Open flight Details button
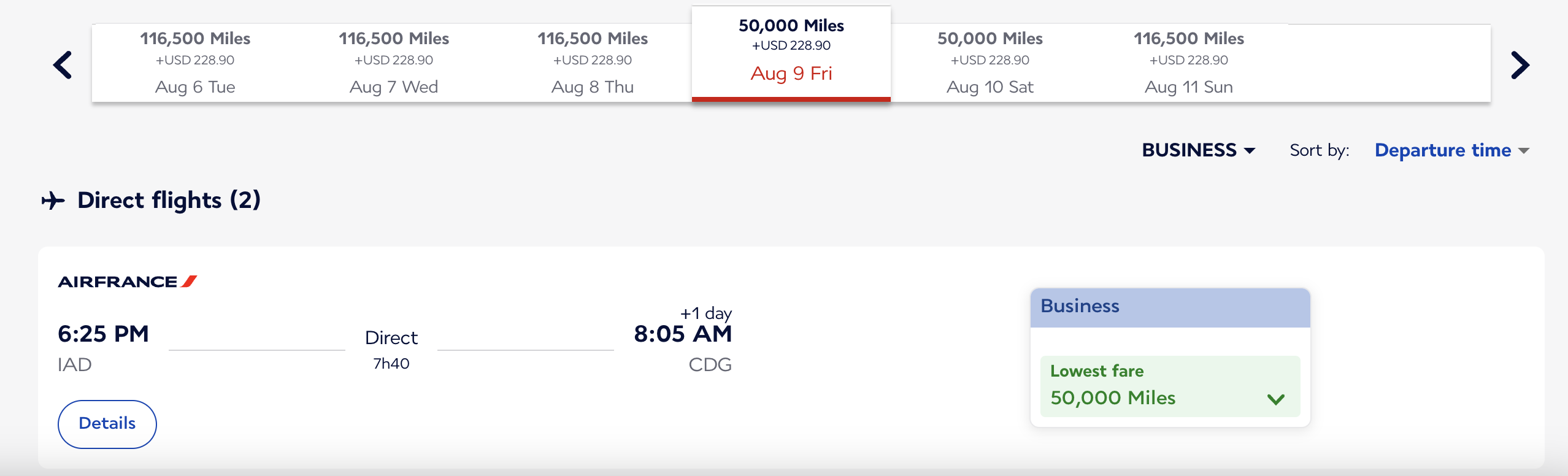Image resolution: width=1568 pixels, height=476 pixels. tap(107, 424)
